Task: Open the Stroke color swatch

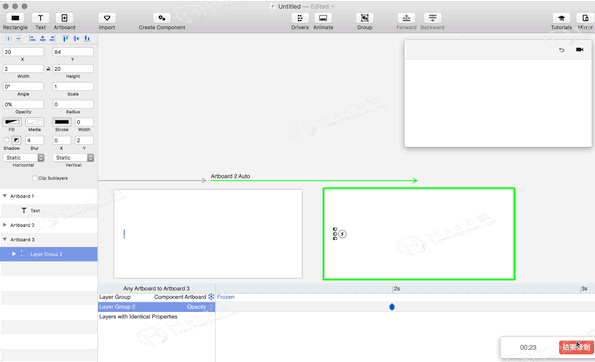Action: coord(62,122)
